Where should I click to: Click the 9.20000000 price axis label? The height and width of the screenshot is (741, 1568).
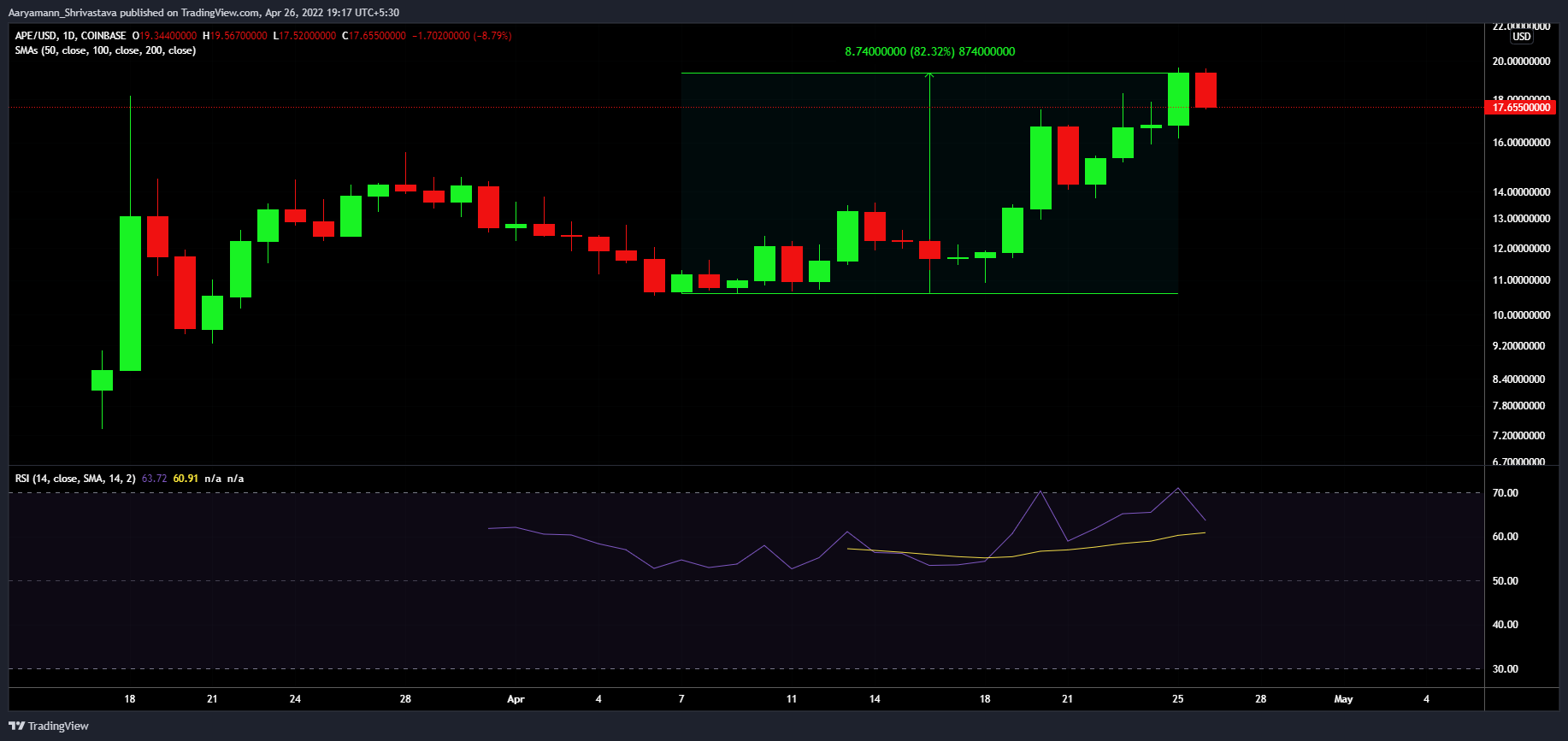coord(1518,346)
